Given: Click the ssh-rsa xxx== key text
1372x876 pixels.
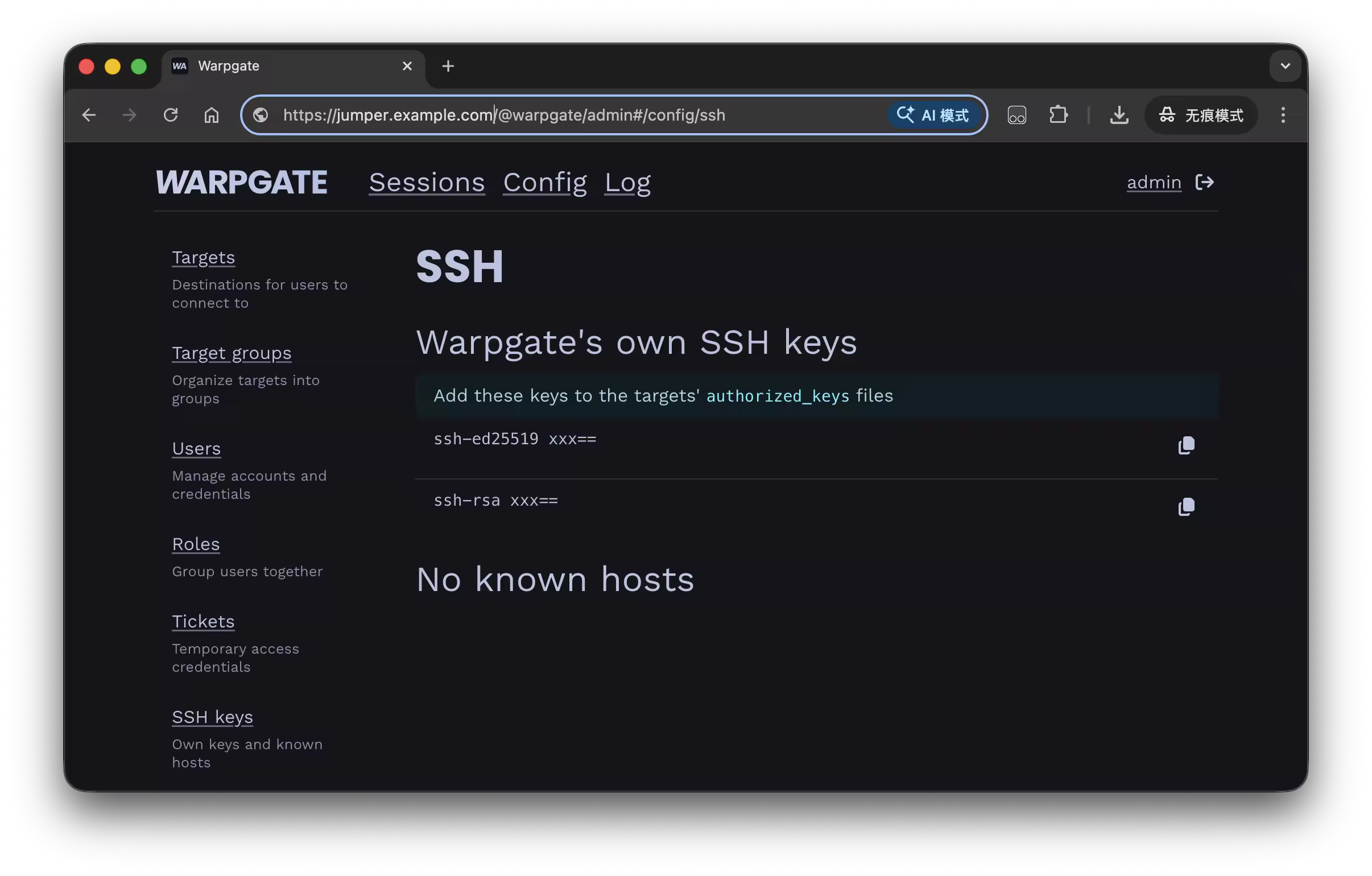Looking at the screenshot, I should (495, 501).
